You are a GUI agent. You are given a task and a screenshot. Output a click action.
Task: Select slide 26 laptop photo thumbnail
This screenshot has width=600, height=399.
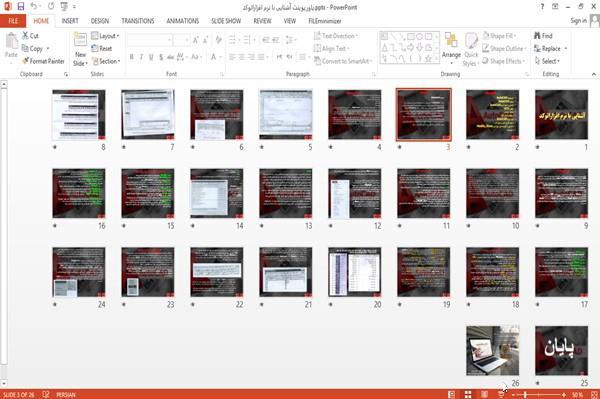click(x=492, y=351)
